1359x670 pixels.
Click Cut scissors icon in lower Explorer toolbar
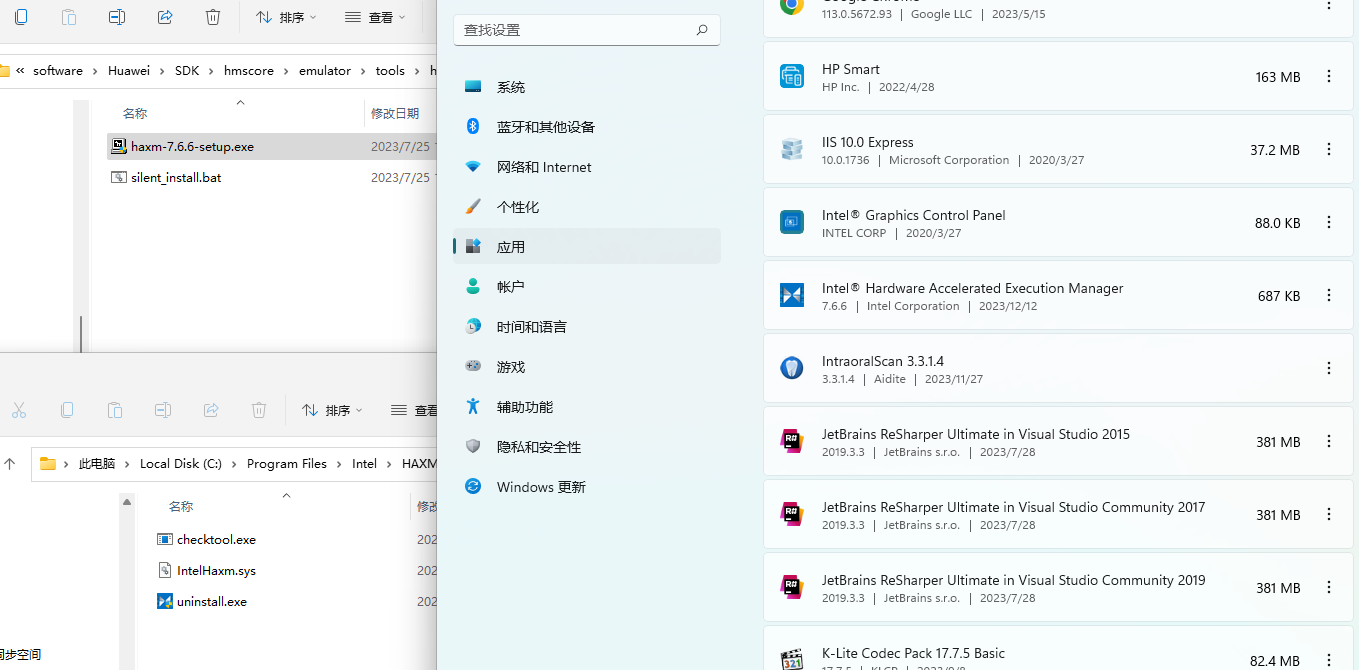point(19,410)
